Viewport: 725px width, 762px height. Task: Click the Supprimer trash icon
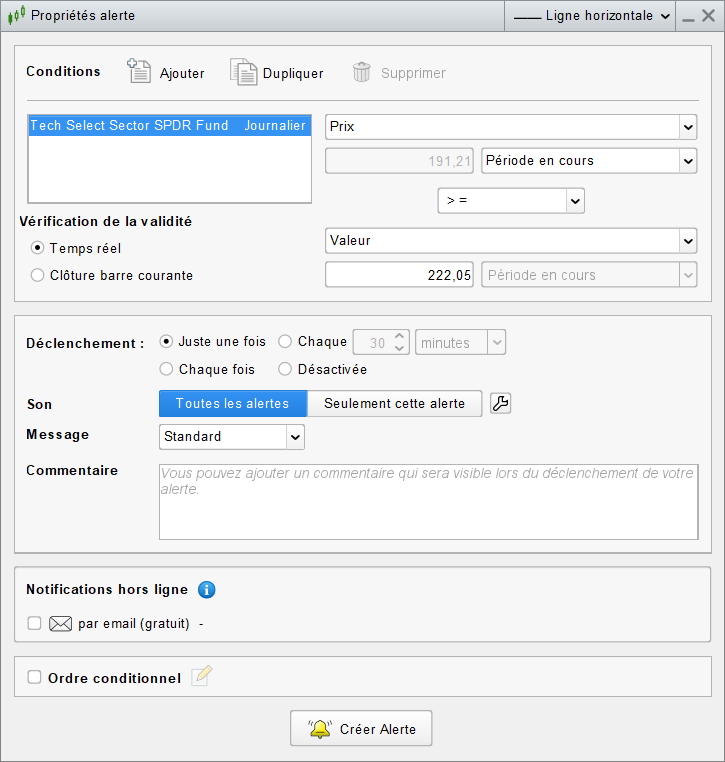click(x=362, y=72)
